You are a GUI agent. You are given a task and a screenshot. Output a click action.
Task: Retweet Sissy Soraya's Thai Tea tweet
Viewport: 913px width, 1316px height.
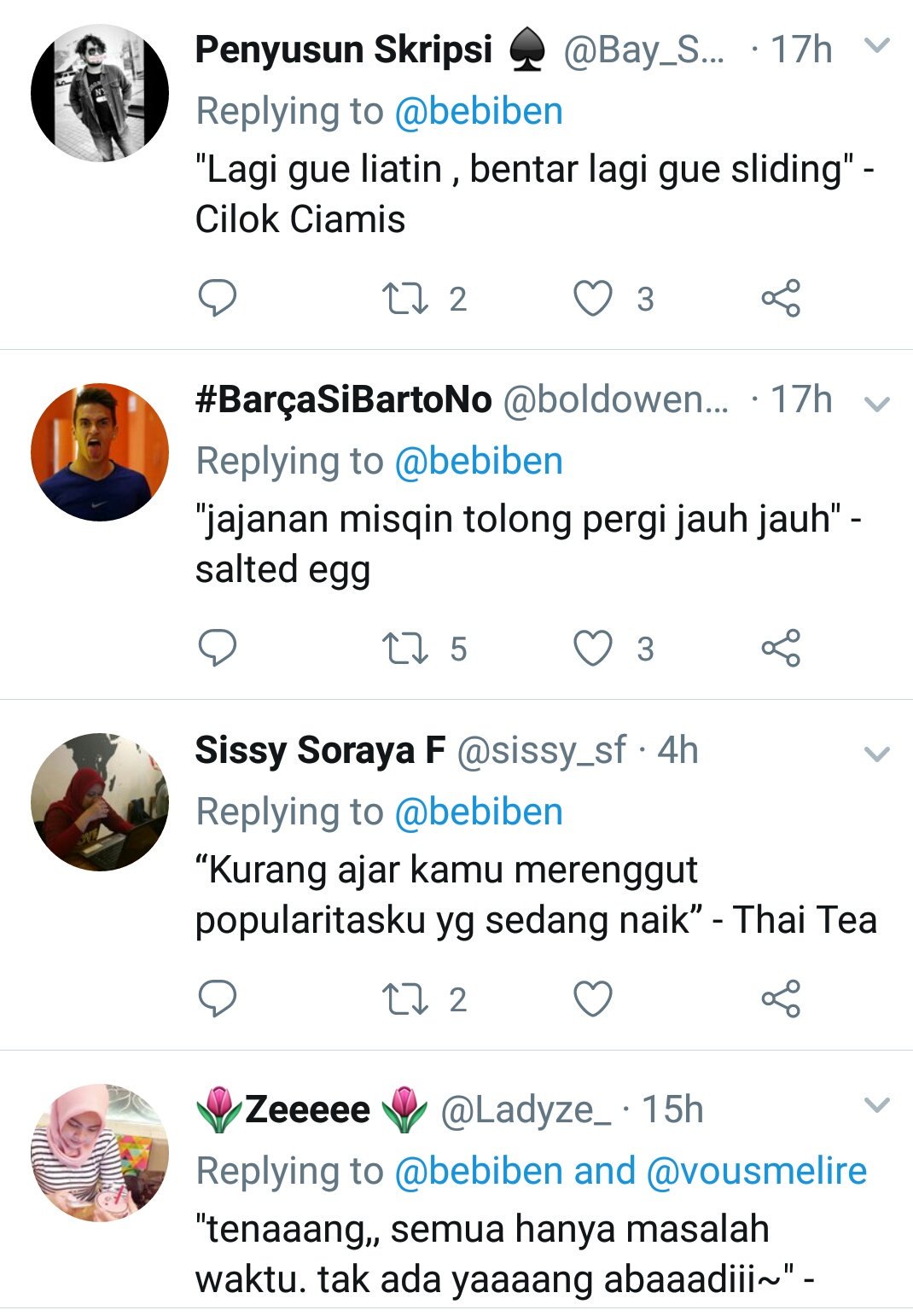tap(405, 999)
